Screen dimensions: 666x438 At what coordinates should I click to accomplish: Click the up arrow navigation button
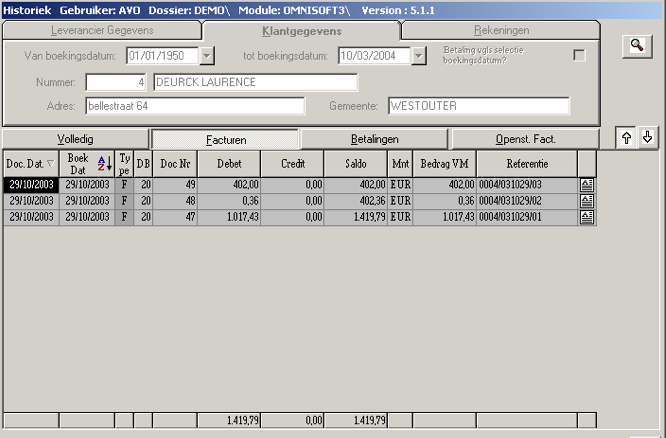point(626,138)
